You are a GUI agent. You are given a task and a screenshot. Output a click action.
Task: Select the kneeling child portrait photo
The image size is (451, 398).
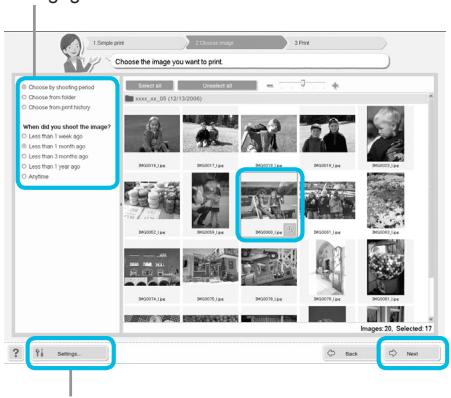pyautogui.click(x=210, y=200)
